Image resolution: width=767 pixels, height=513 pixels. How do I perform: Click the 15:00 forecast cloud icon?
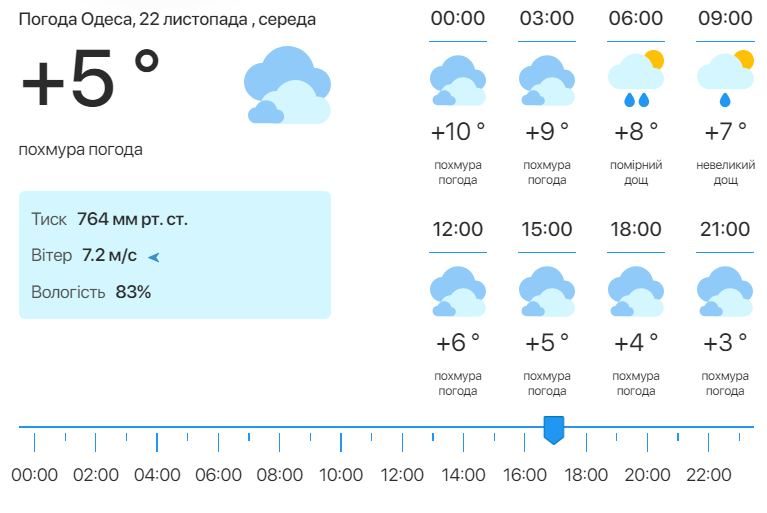[546, 292]
